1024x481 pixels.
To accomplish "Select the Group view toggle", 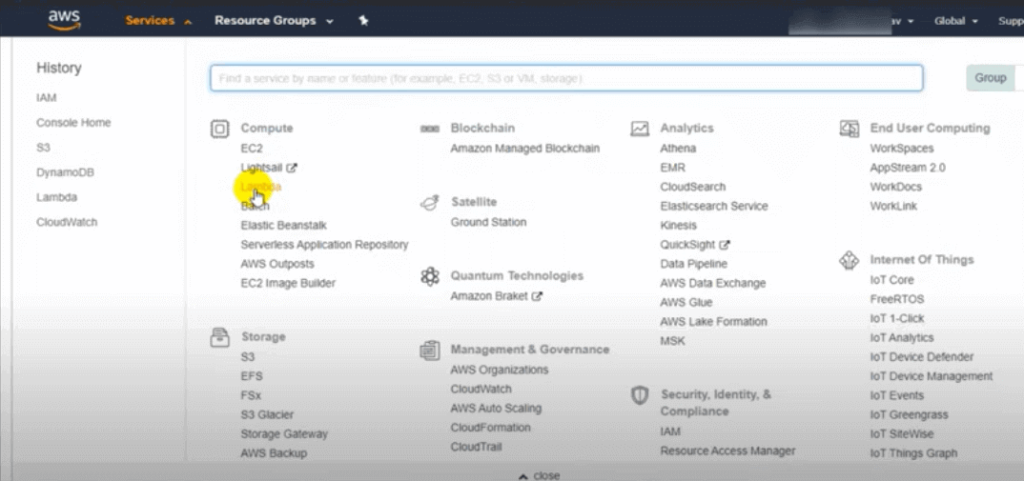I will [x=990, y=78].
